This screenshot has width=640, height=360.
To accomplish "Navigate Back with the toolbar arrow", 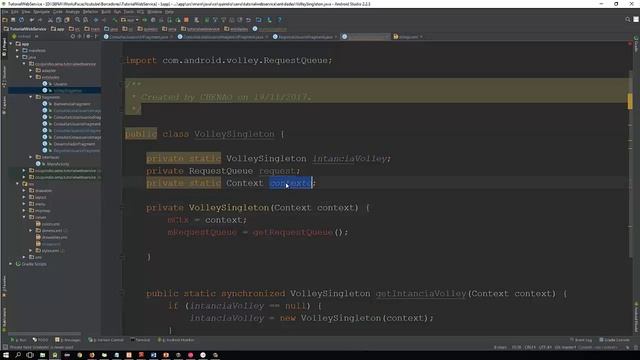I will [x=96, y=20].
